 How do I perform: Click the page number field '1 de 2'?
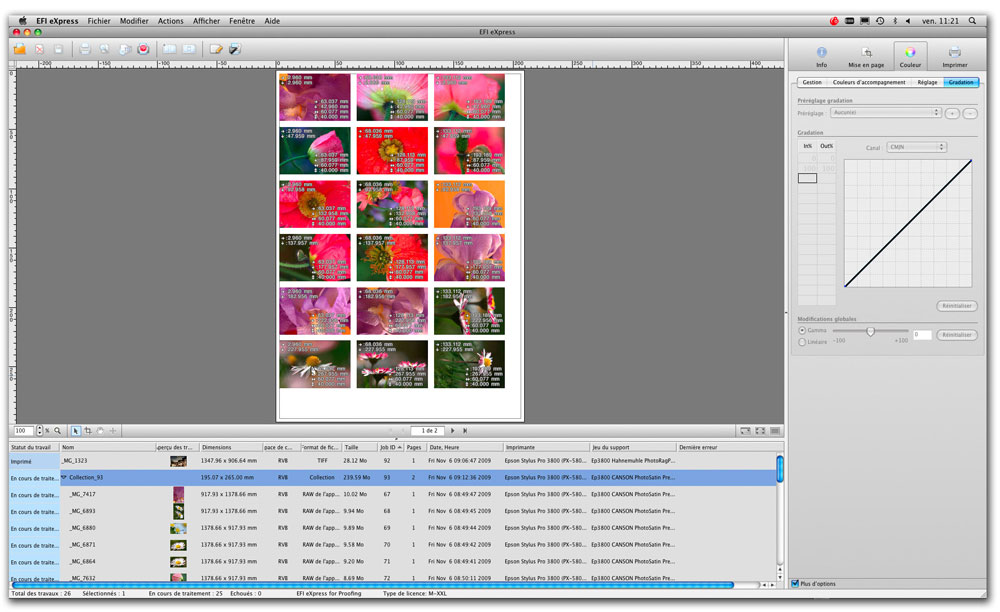click(429, 431)
